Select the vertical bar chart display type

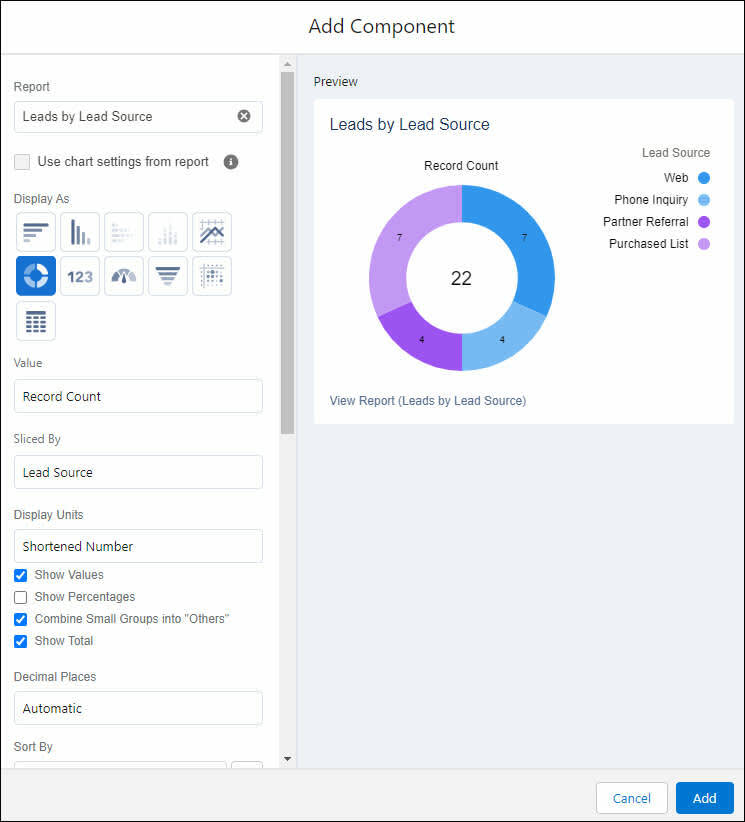point(80,232)
